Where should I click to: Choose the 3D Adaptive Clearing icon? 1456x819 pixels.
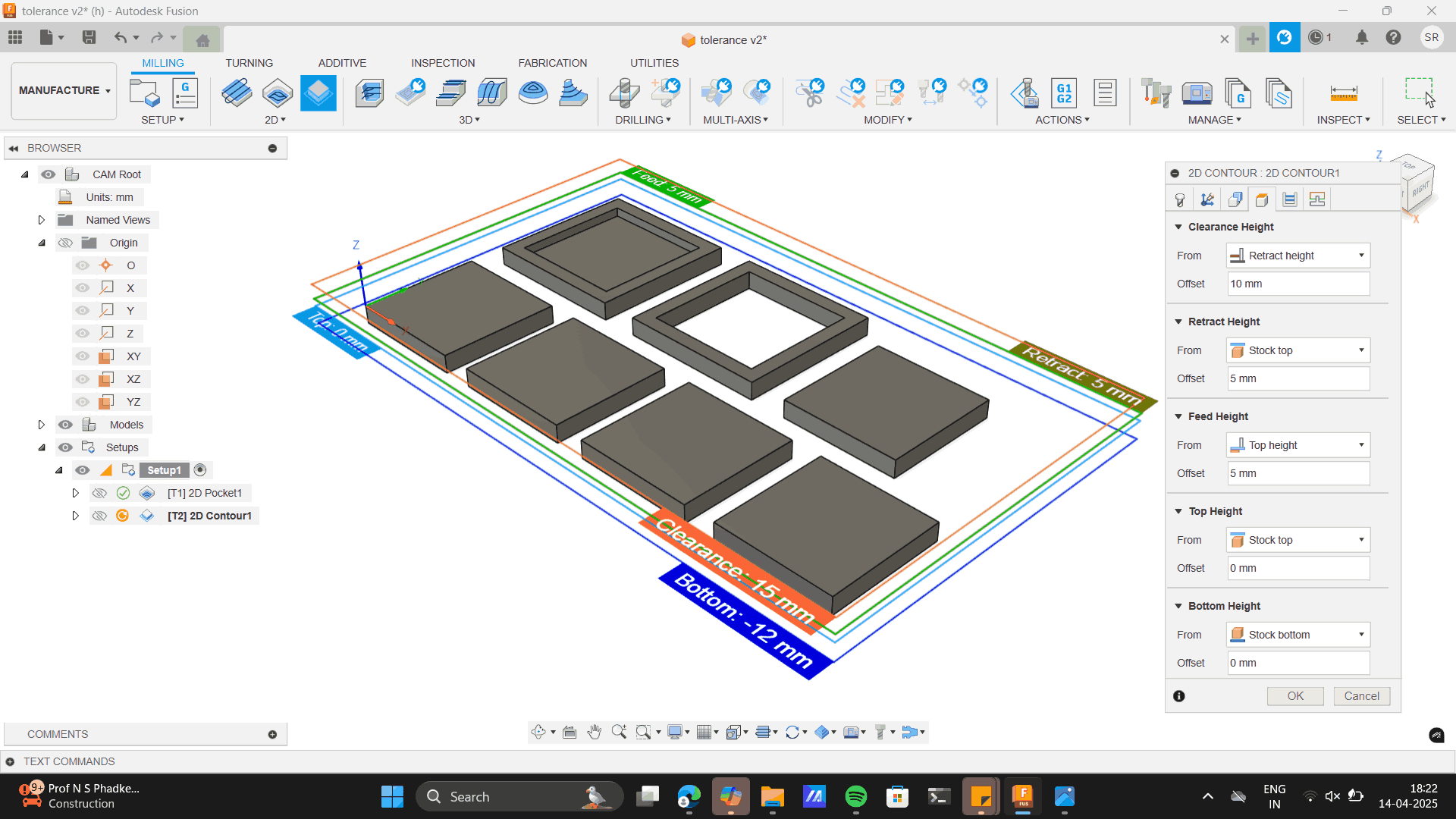tap(369, 93)
